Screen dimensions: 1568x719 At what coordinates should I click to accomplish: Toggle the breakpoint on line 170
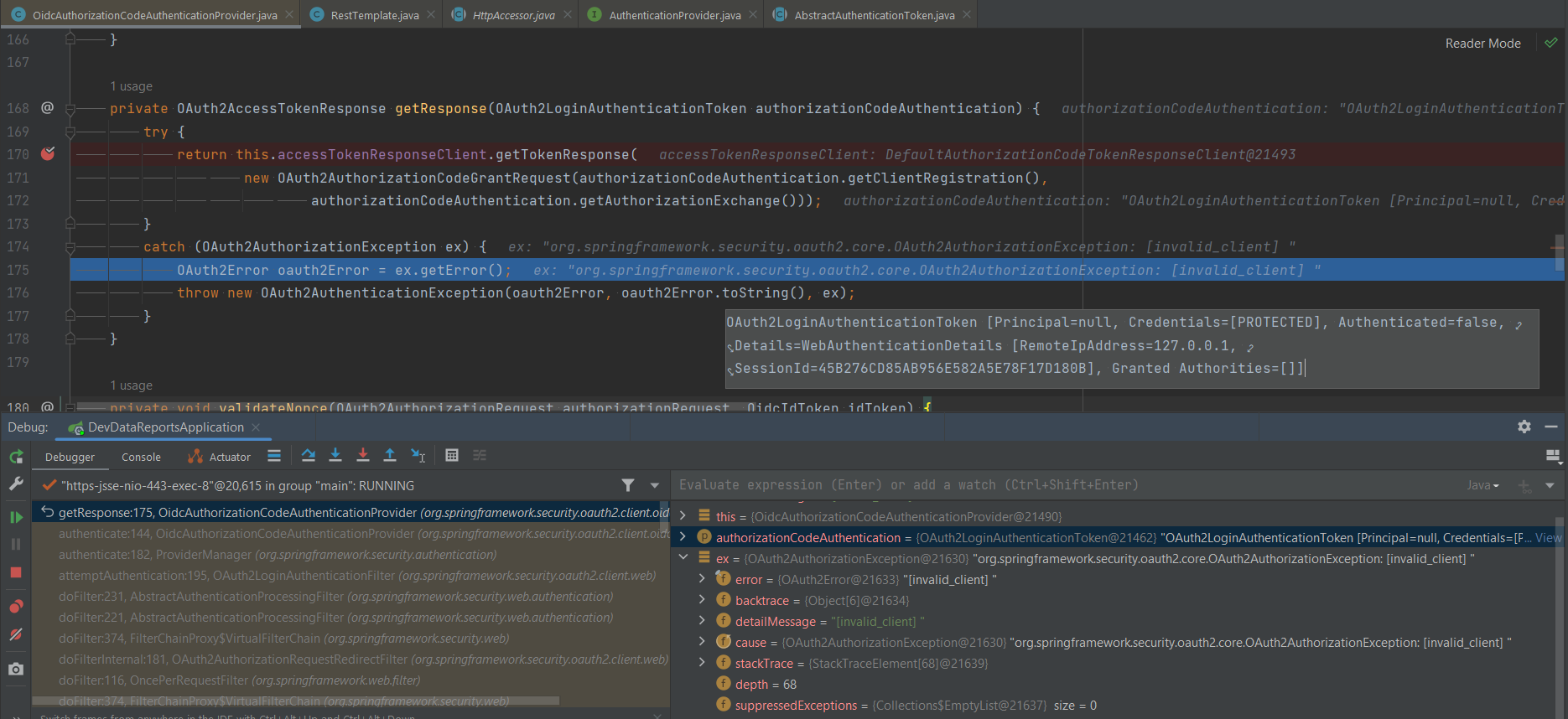pos(48,154)
